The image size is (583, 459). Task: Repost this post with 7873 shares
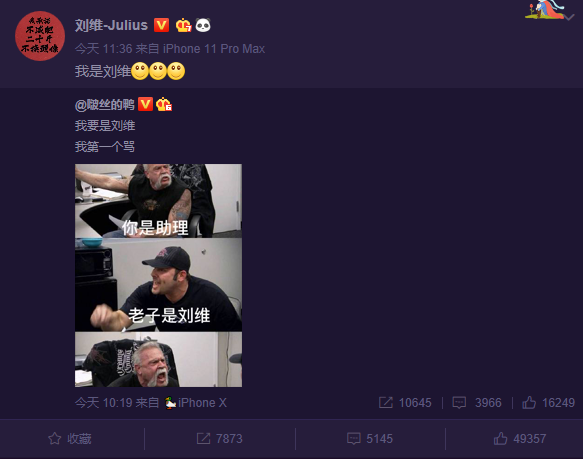coord(219,439)
